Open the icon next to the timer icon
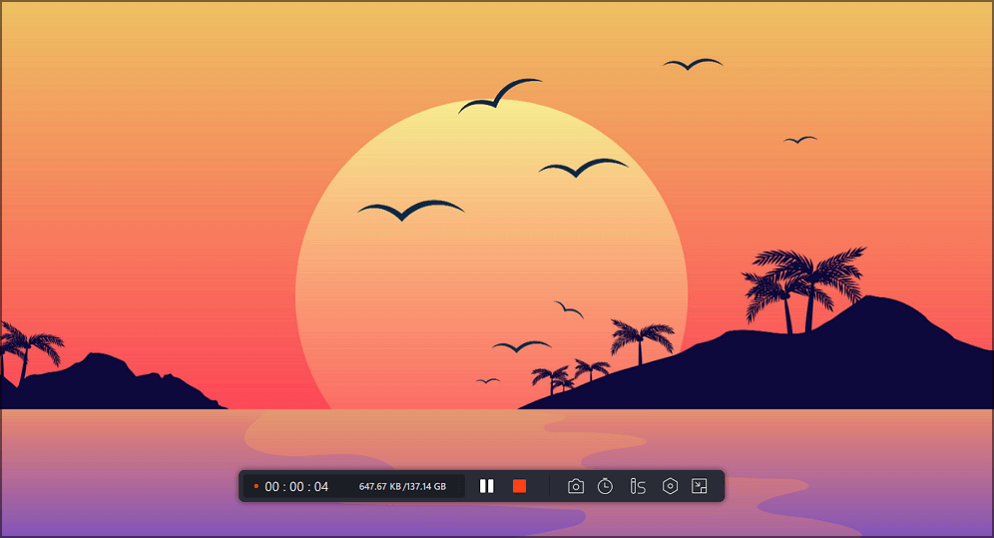The image size is (994, 538). click(638, 486)
